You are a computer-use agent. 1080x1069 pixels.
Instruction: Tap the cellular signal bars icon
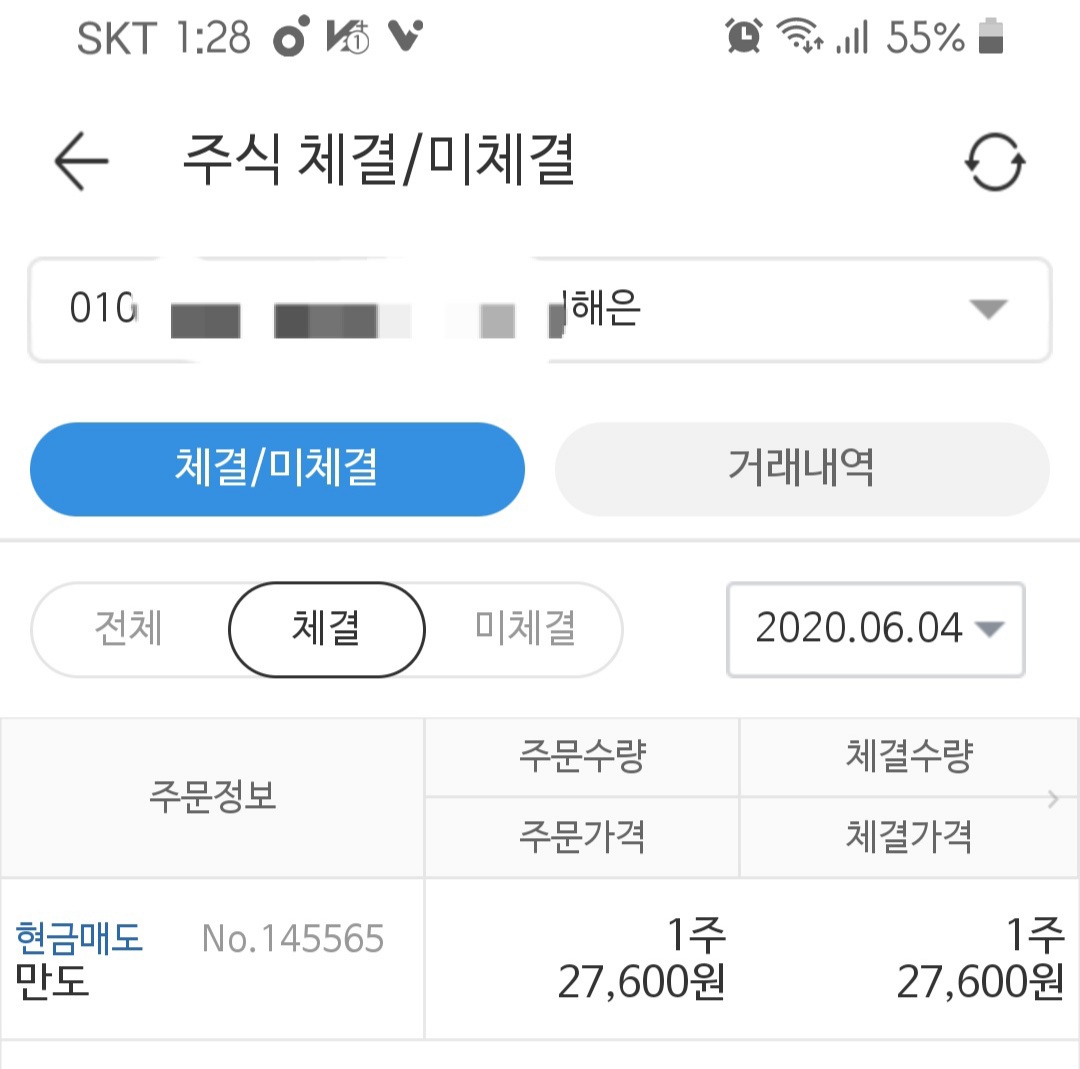click(852, 39)
